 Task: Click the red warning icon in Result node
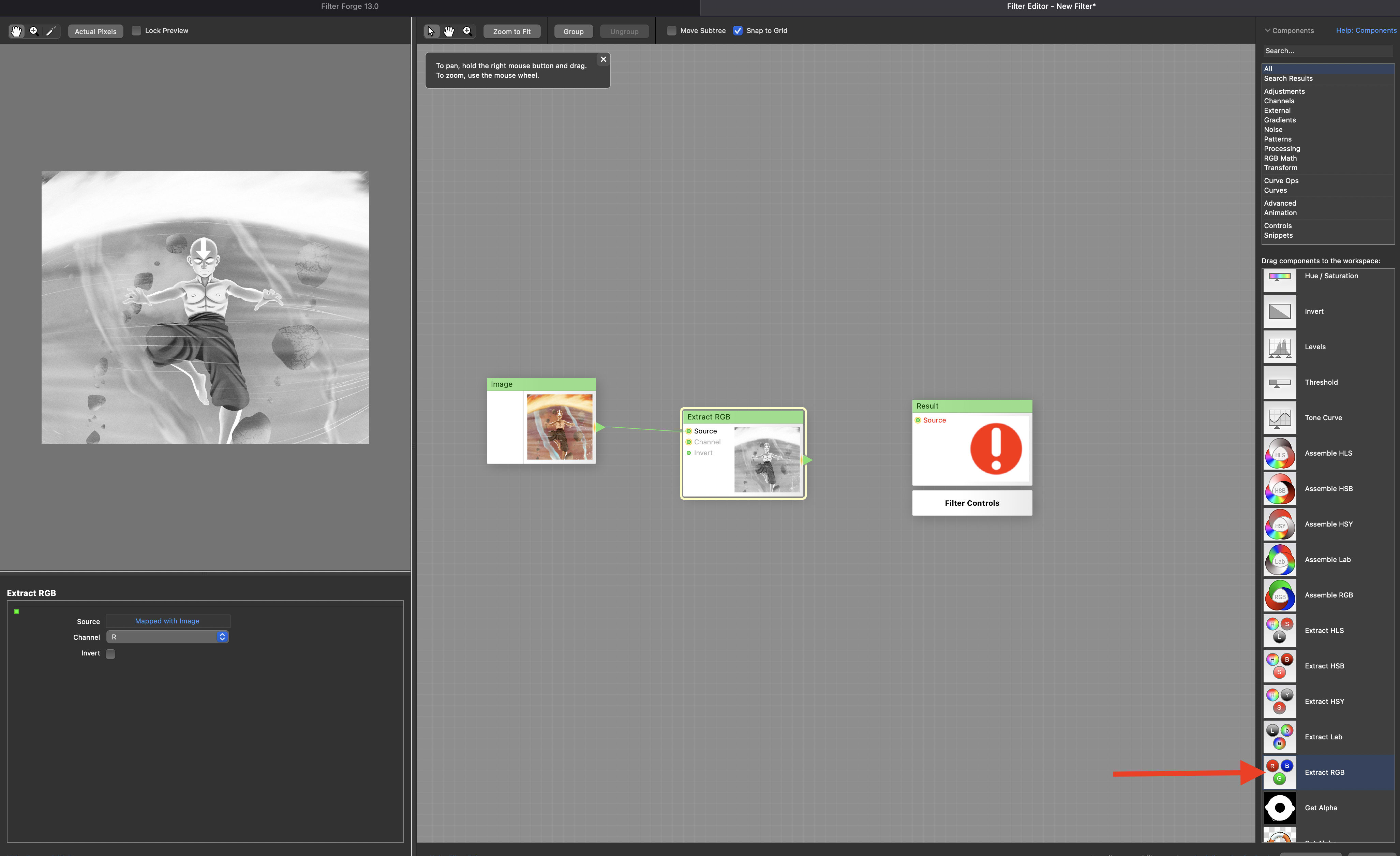tap(996, 448)
